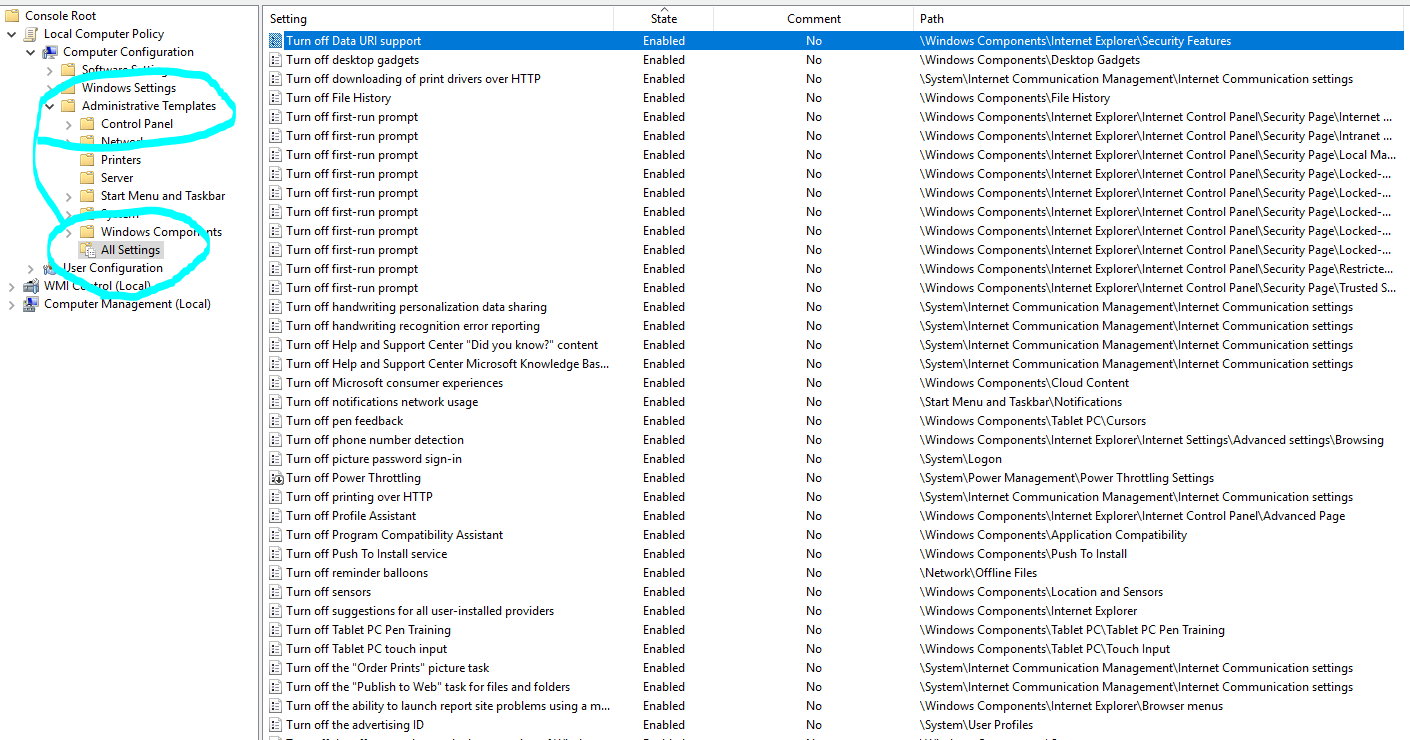The height and width of the screenshot is (740, 1410).
Task: Click the Administrative Templates folder icon
Action: (x=69, y=106)
